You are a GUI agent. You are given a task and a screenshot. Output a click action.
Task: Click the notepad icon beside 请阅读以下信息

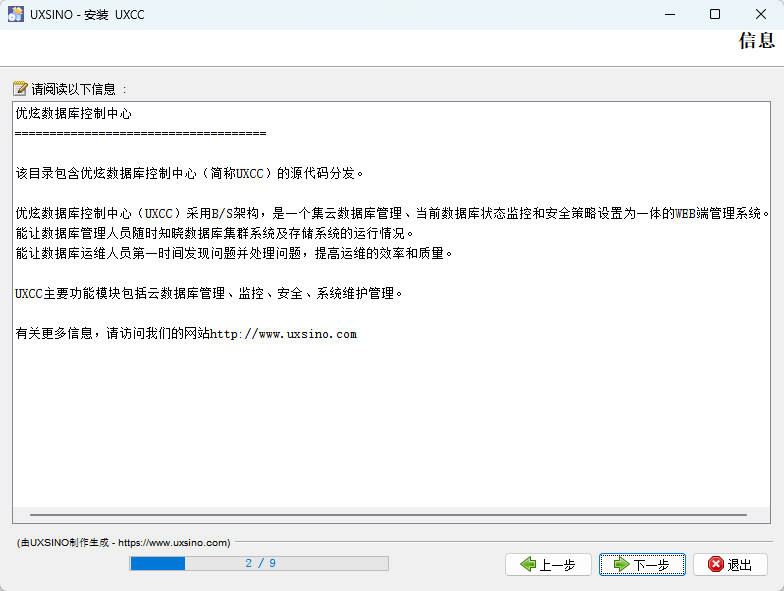tap(20, 88)
